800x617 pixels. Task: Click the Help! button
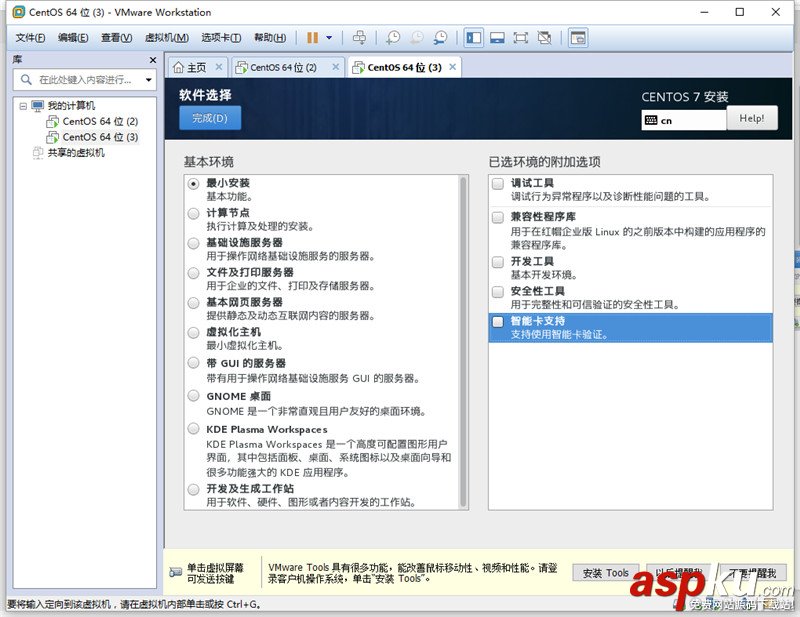pyautogui.click(x=752, y=118)
